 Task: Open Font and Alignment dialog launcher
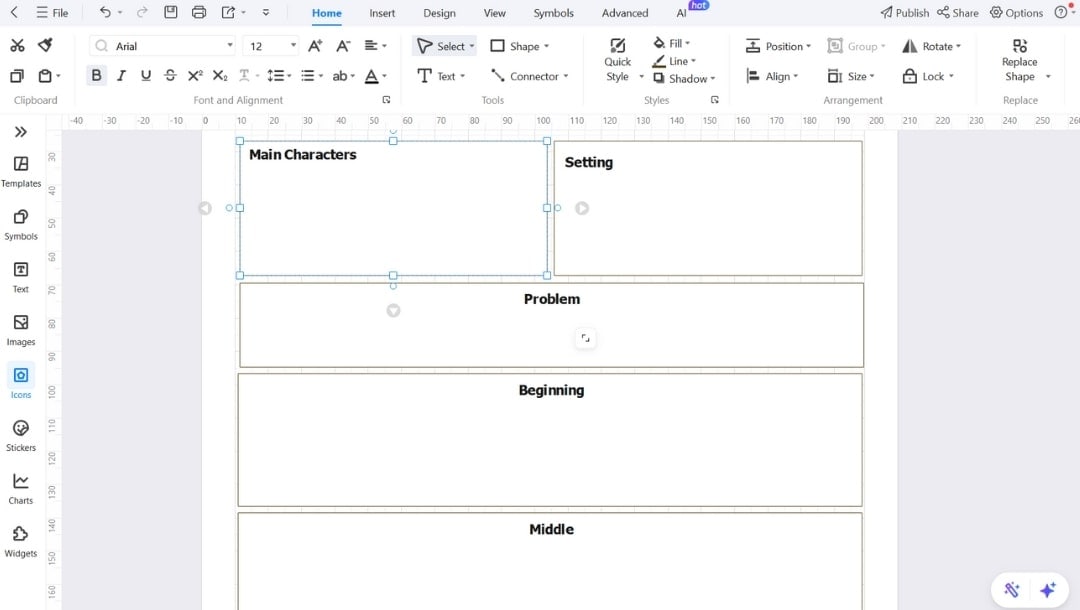(x=386, y=100)
